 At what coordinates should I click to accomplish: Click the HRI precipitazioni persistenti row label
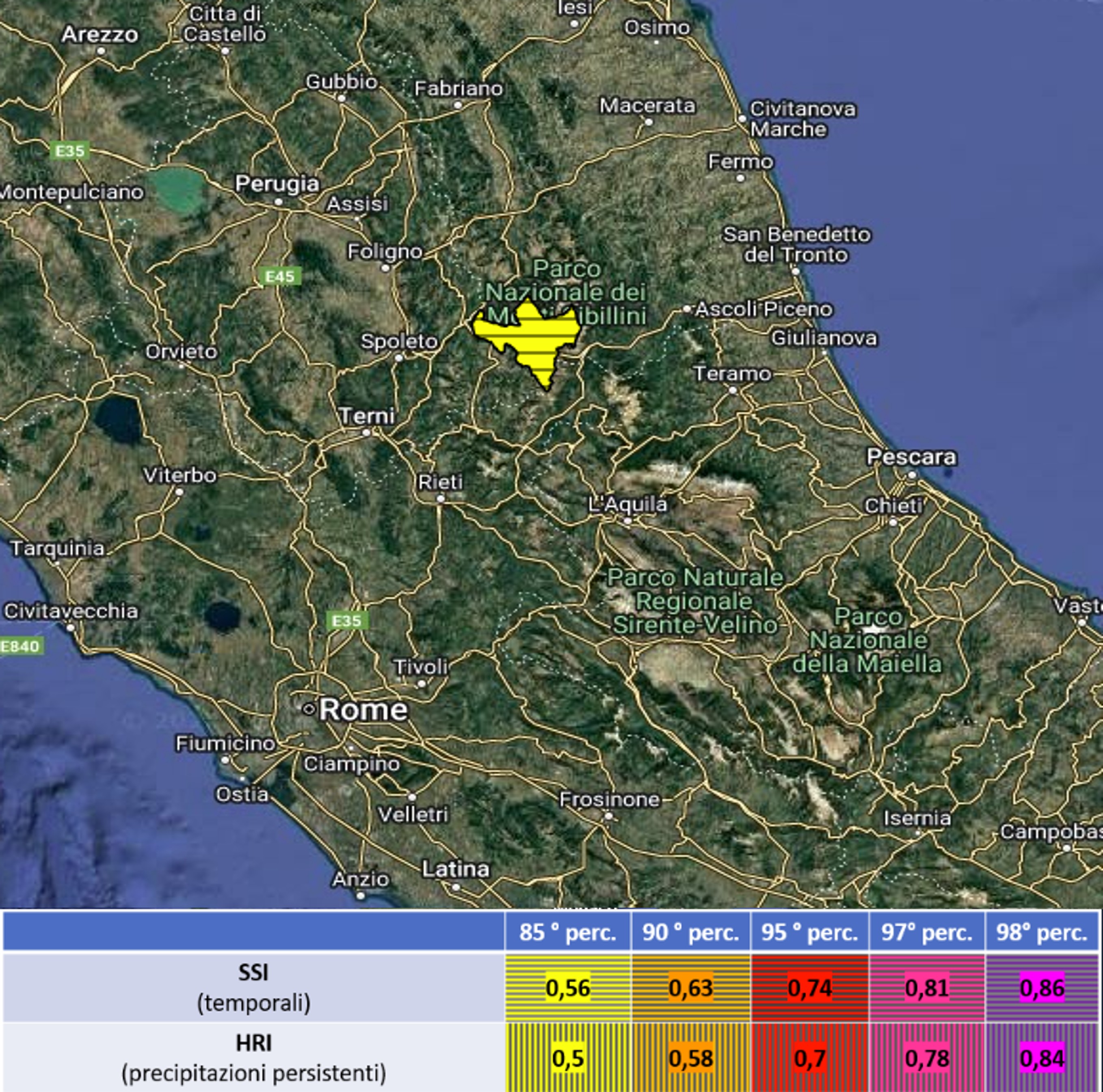(253, 1058)
